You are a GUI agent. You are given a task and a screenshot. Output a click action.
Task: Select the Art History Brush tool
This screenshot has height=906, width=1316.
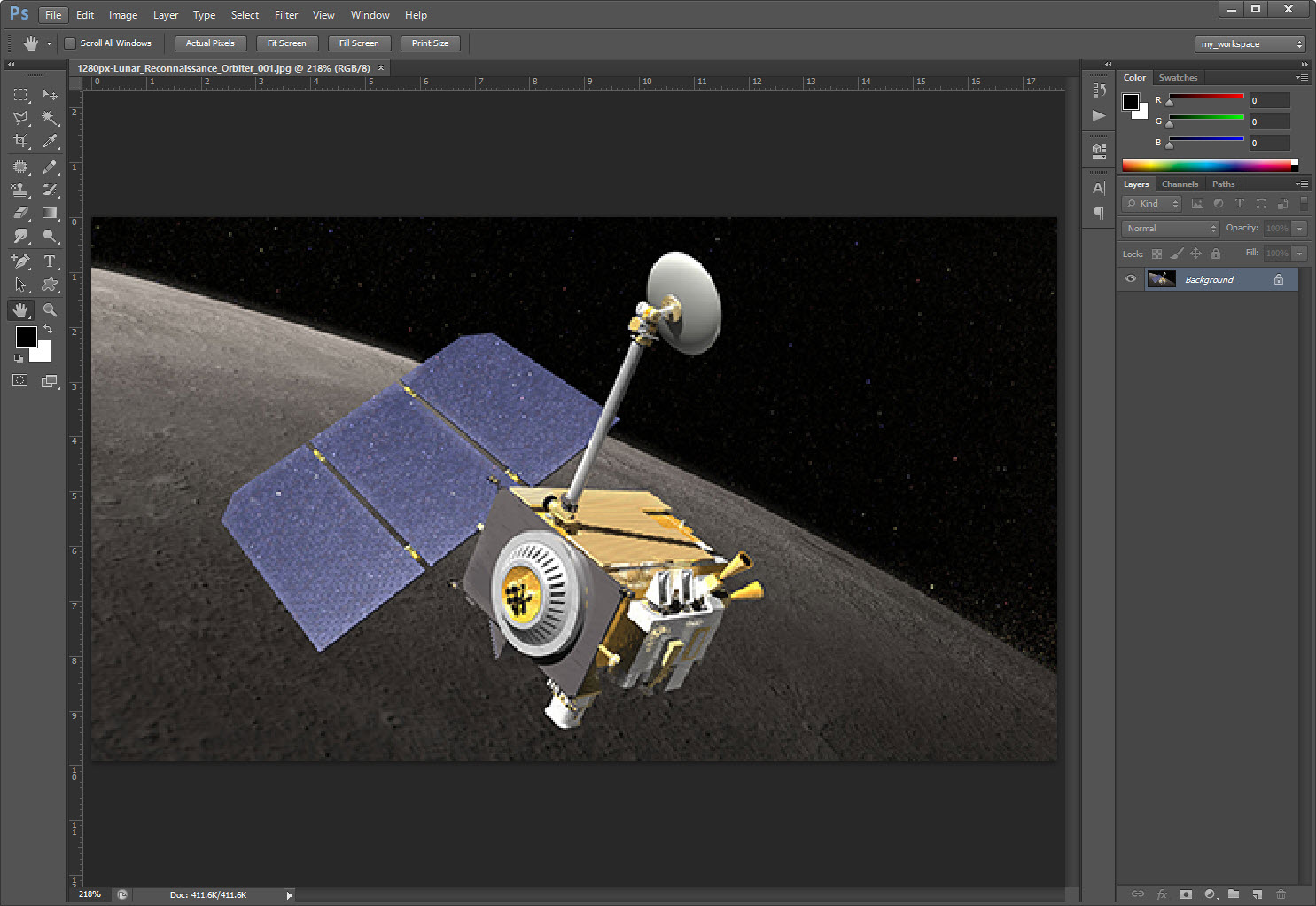(50, 190)
